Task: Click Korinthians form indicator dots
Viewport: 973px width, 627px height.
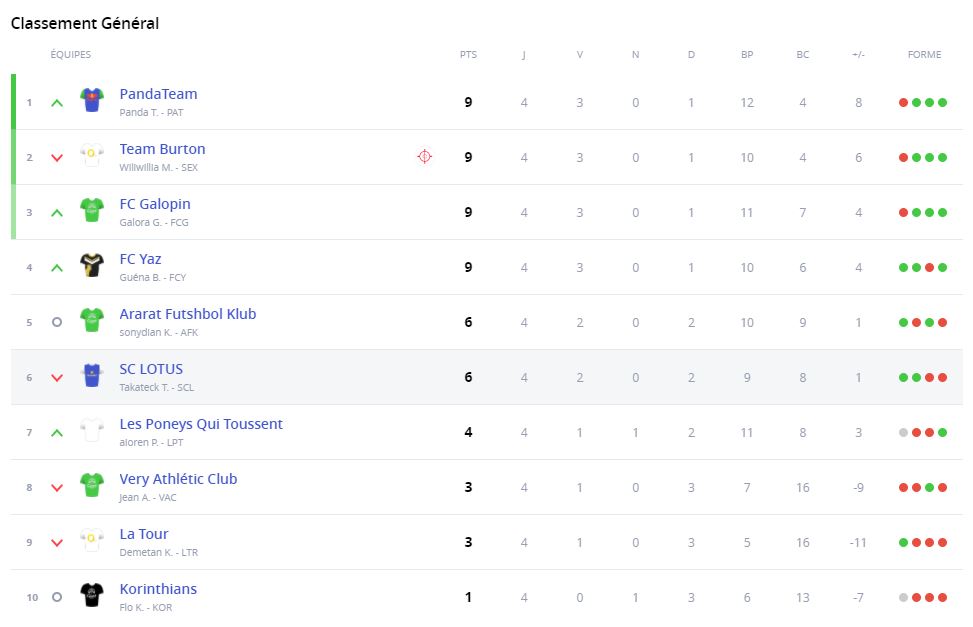Action: click(923, 597)
